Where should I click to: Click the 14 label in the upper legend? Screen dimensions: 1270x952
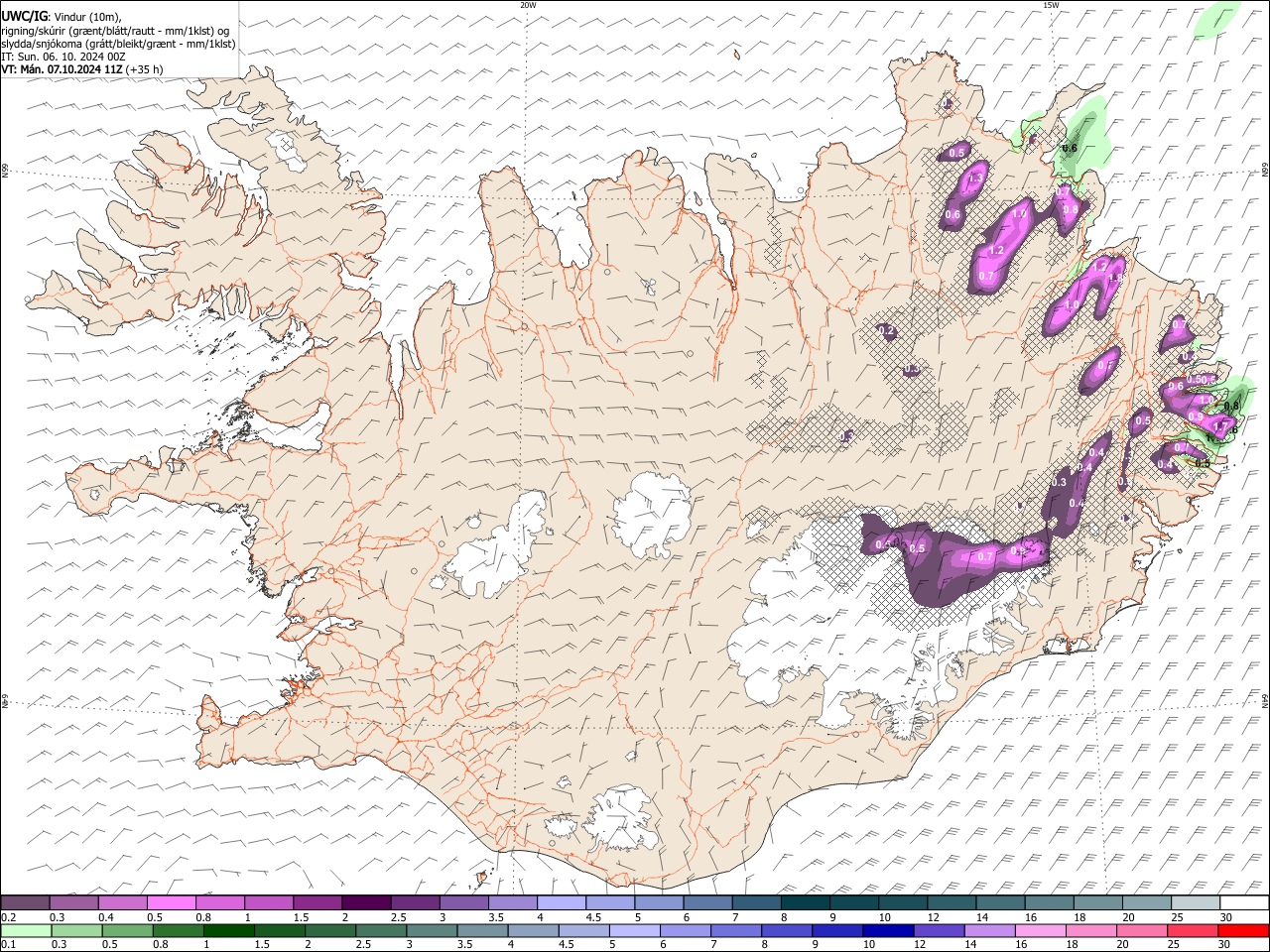(981, 916)
